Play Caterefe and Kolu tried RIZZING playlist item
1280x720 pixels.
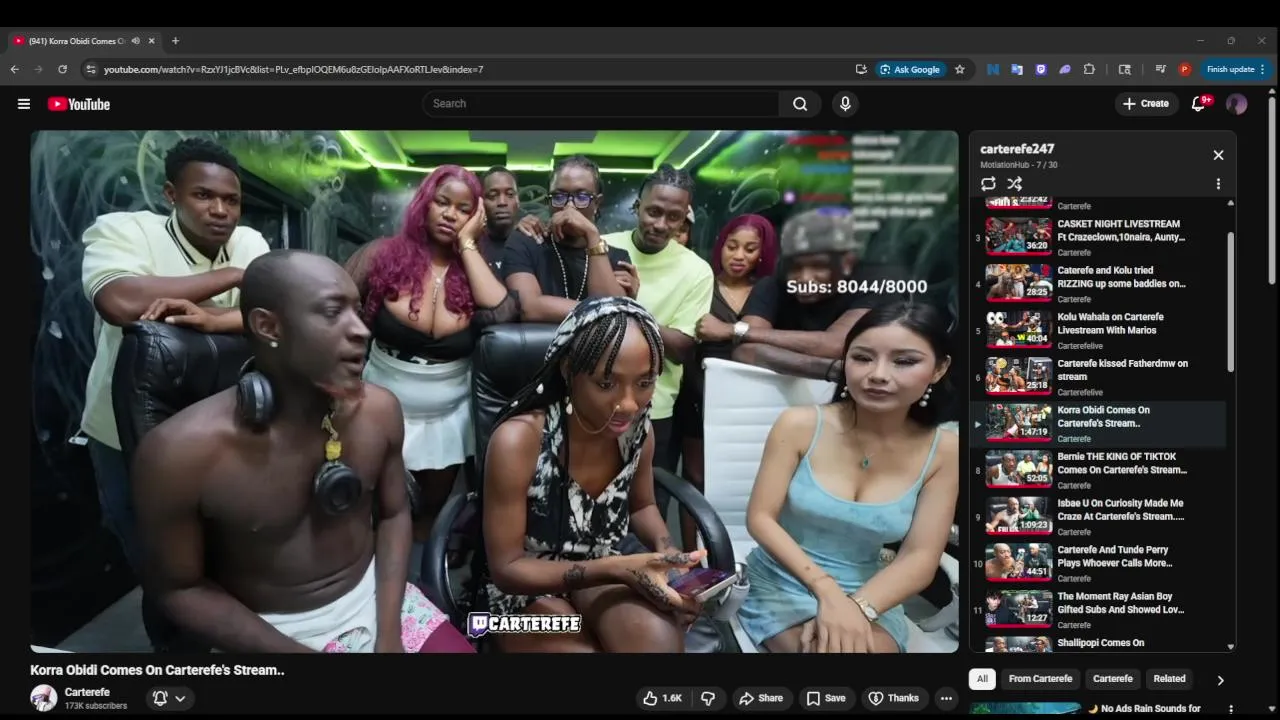tap(1097, 284)
